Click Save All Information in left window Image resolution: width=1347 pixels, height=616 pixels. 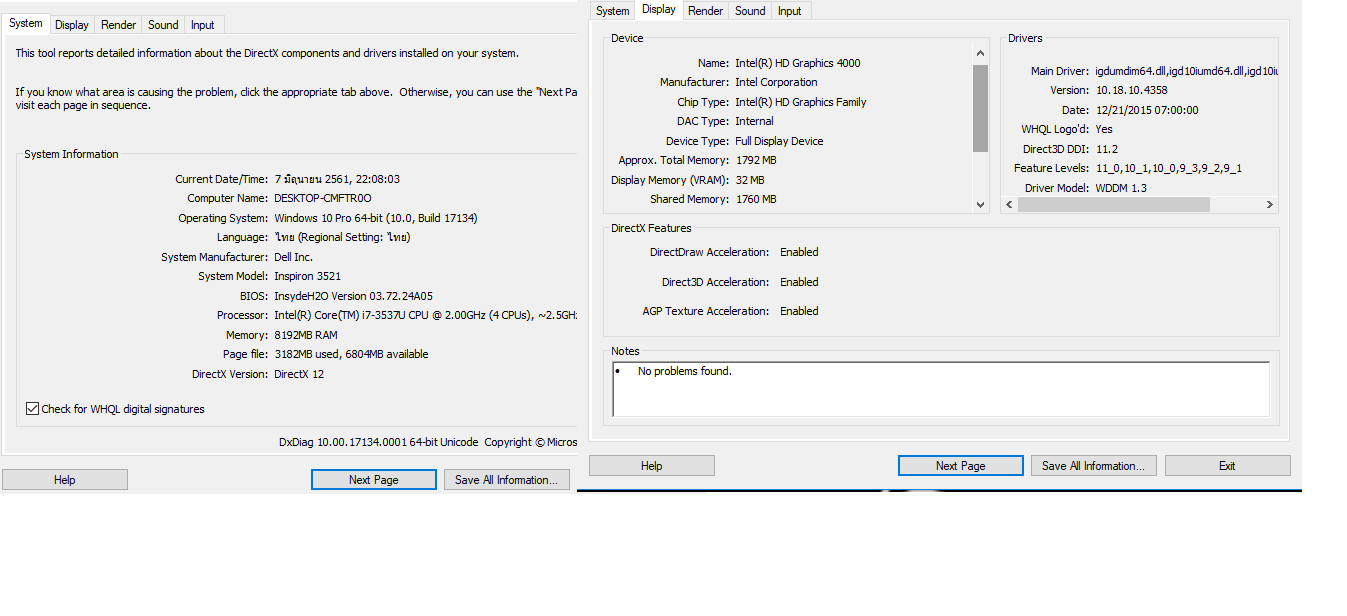[507, 480]
